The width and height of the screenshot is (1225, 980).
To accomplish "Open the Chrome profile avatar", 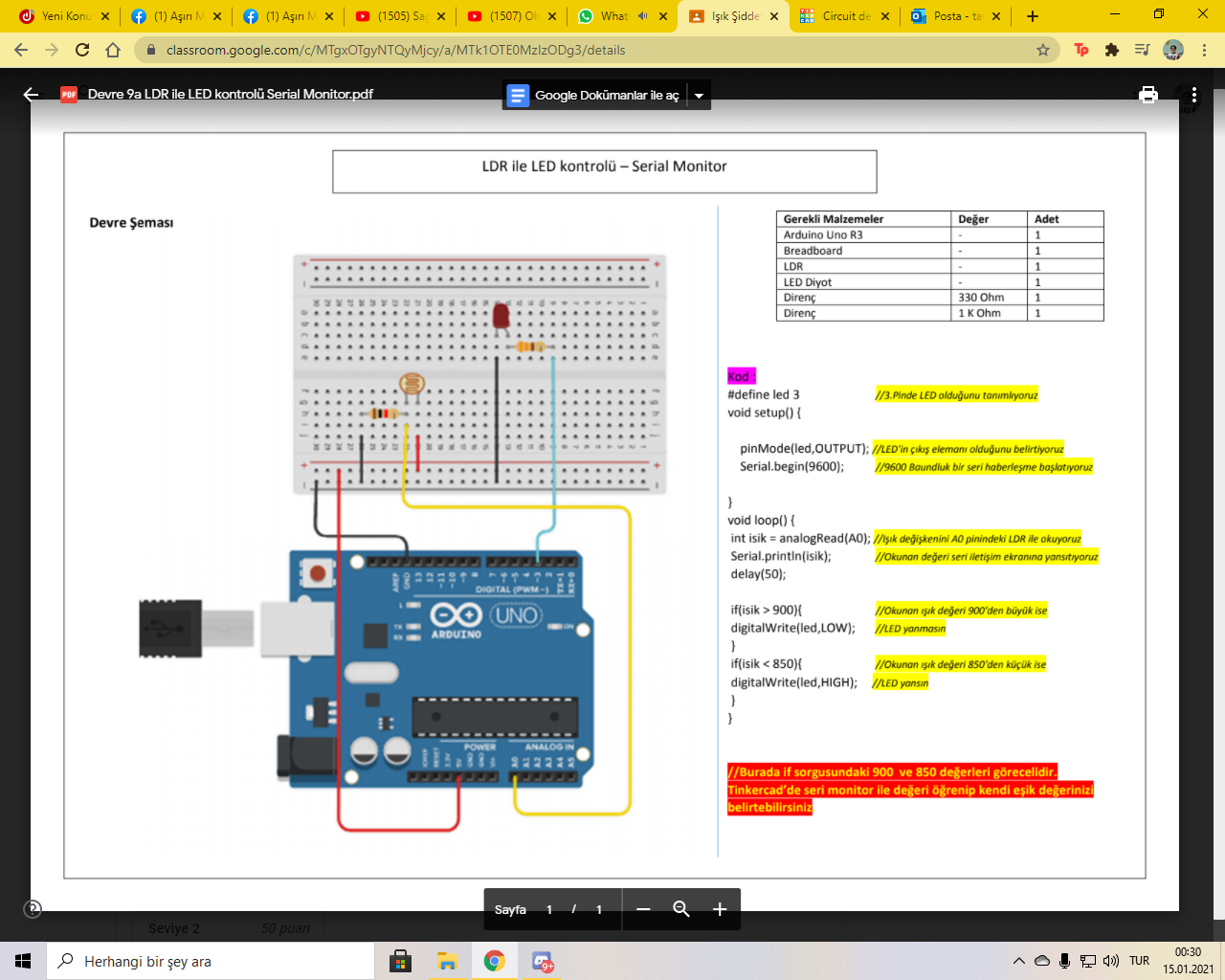I will [x=1173, y=50].
